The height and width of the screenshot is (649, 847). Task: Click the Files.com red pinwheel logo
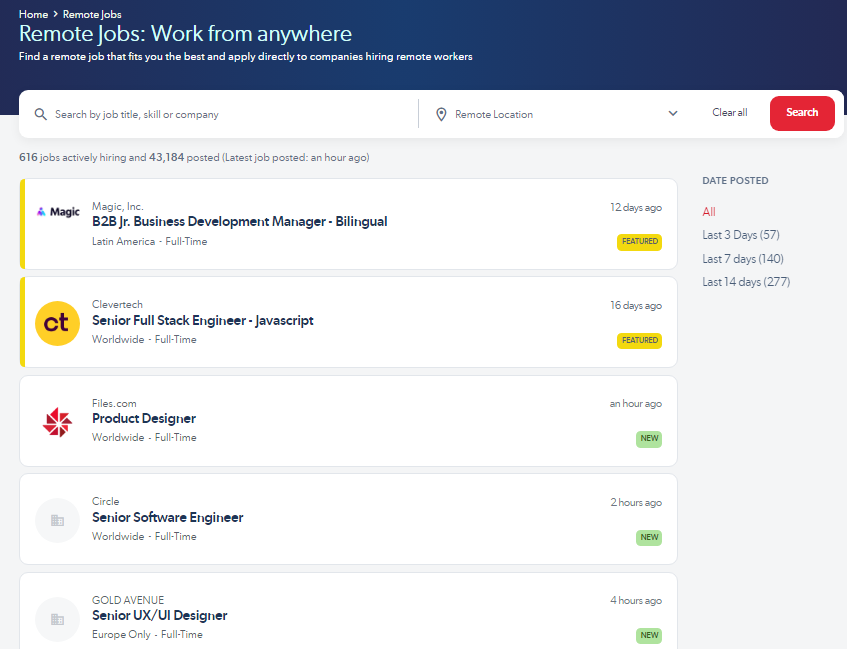[x=57, y=422]
